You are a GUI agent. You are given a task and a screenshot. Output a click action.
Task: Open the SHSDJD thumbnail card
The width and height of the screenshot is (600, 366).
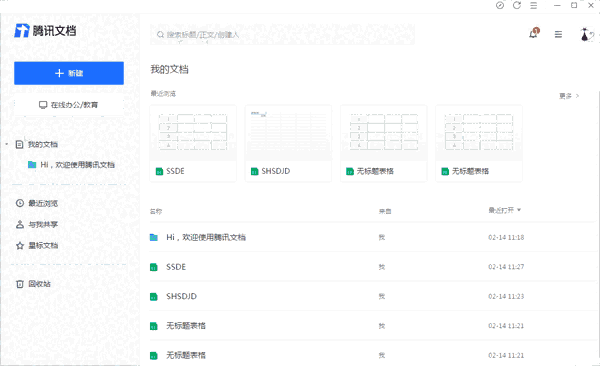pyautogui.click(x=289, y=143)
